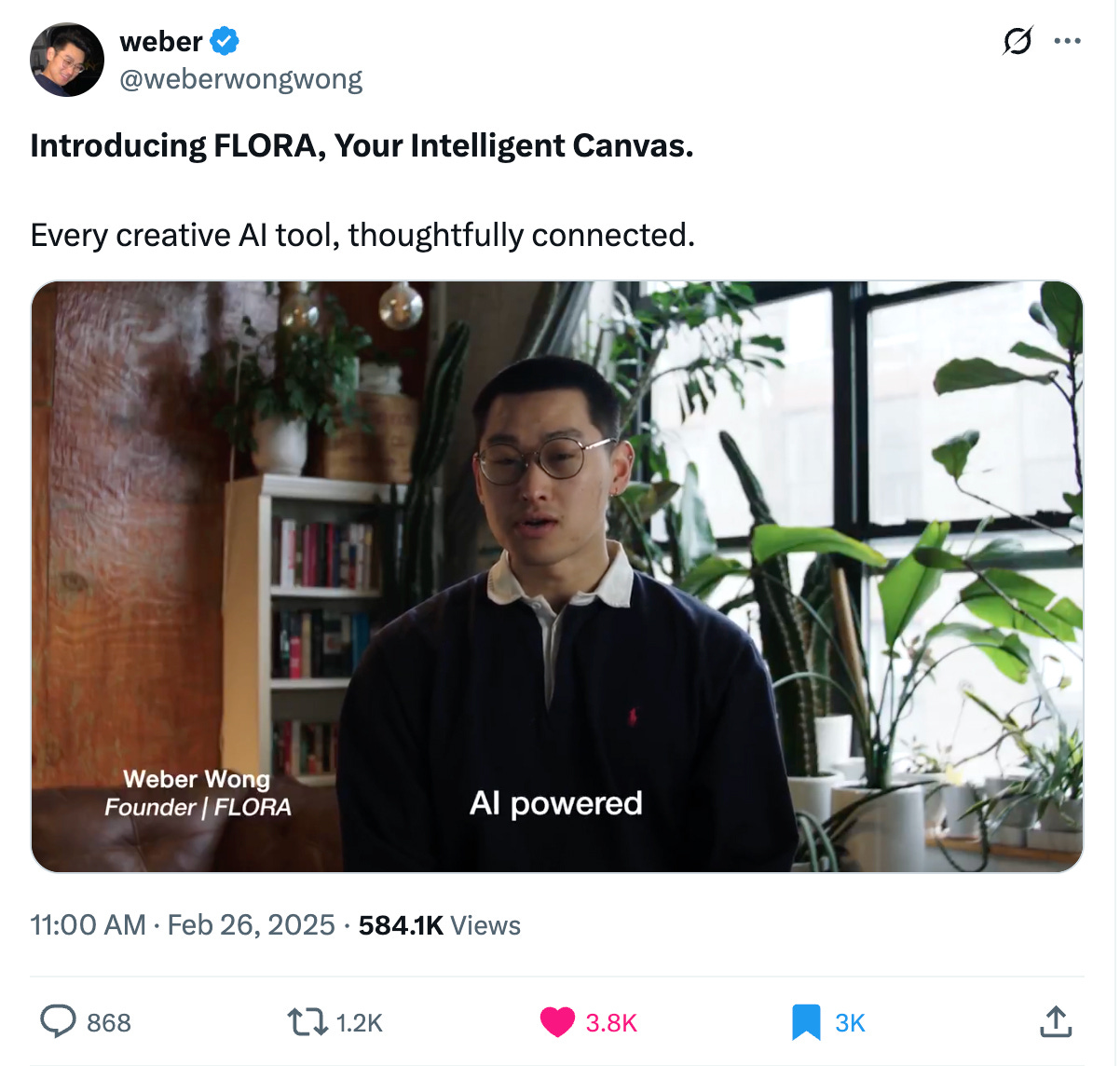Open weber's profile picture
Screen dimensions: 1120x1066
[x=67, y=61]
